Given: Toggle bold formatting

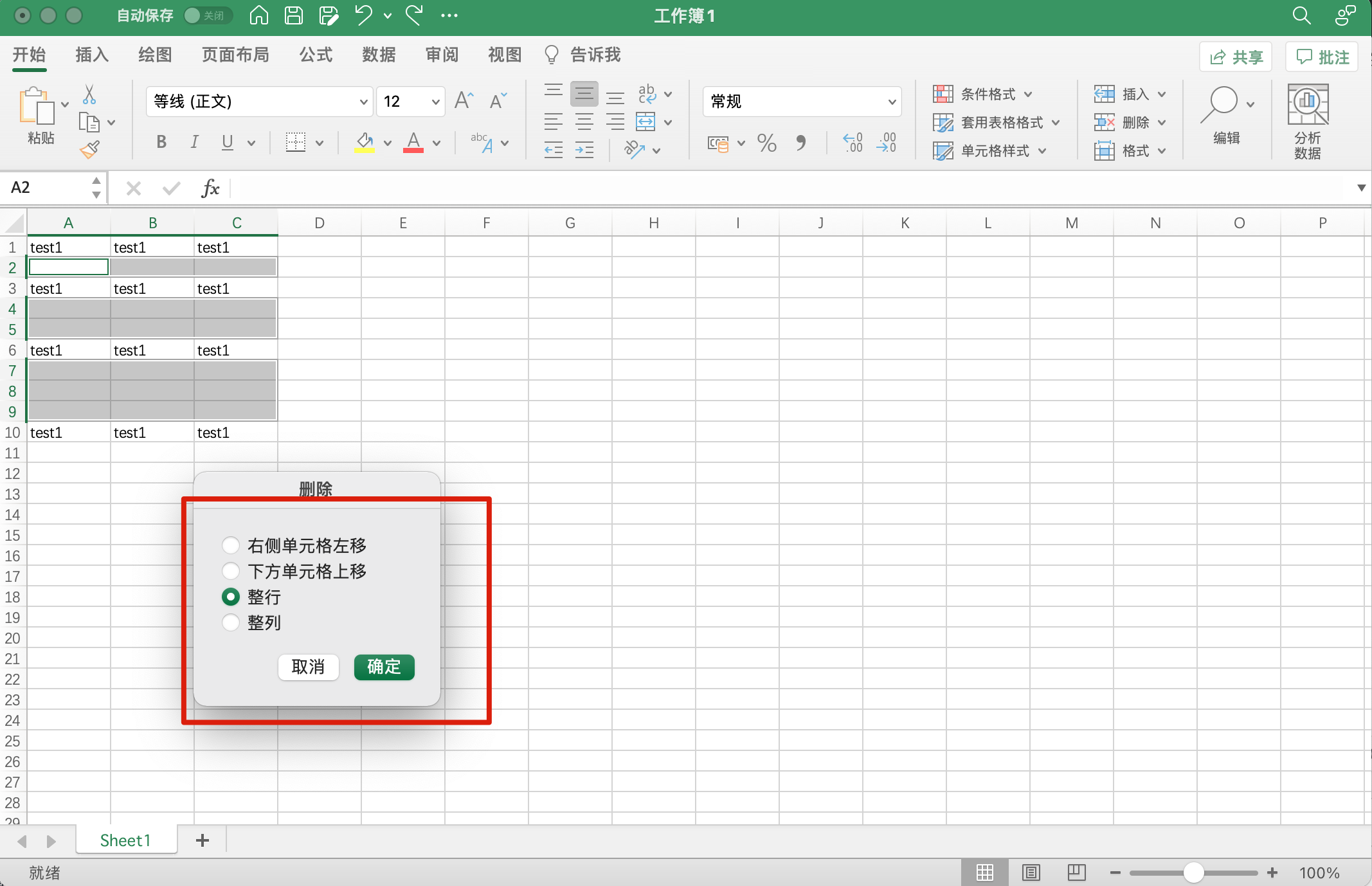Looking at the screenshot, I should [161, 142].
